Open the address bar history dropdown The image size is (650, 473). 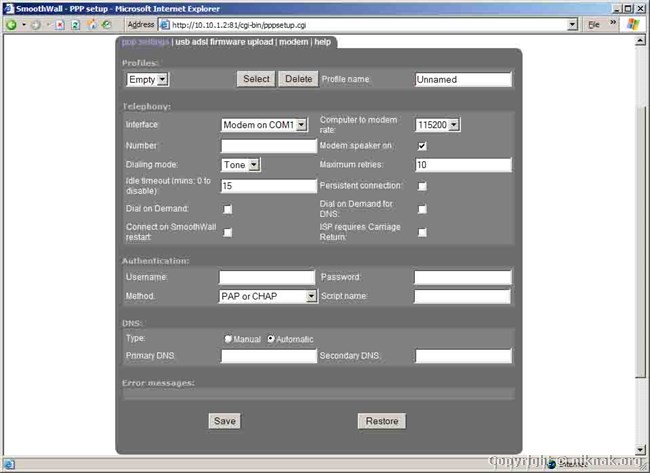(572, 25)
